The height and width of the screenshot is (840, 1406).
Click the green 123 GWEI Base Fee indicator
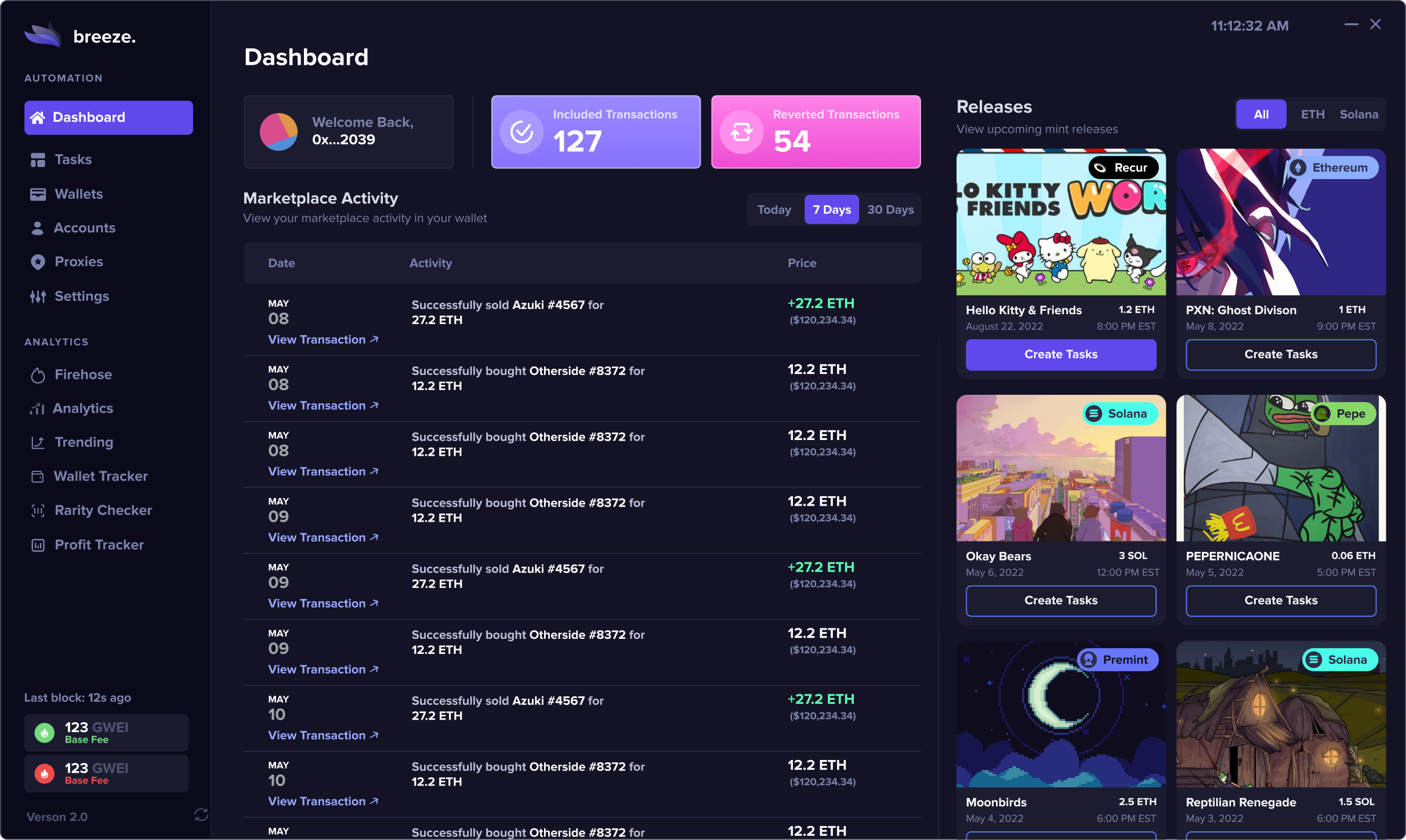coord(106,733)
